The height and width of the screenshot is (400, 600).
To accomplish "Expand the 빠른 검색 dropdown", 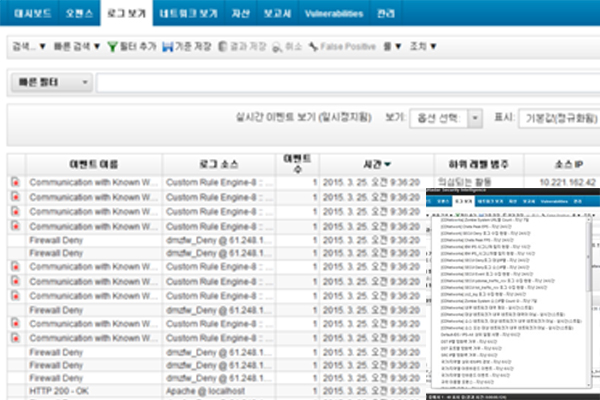I will coord(77,47).
